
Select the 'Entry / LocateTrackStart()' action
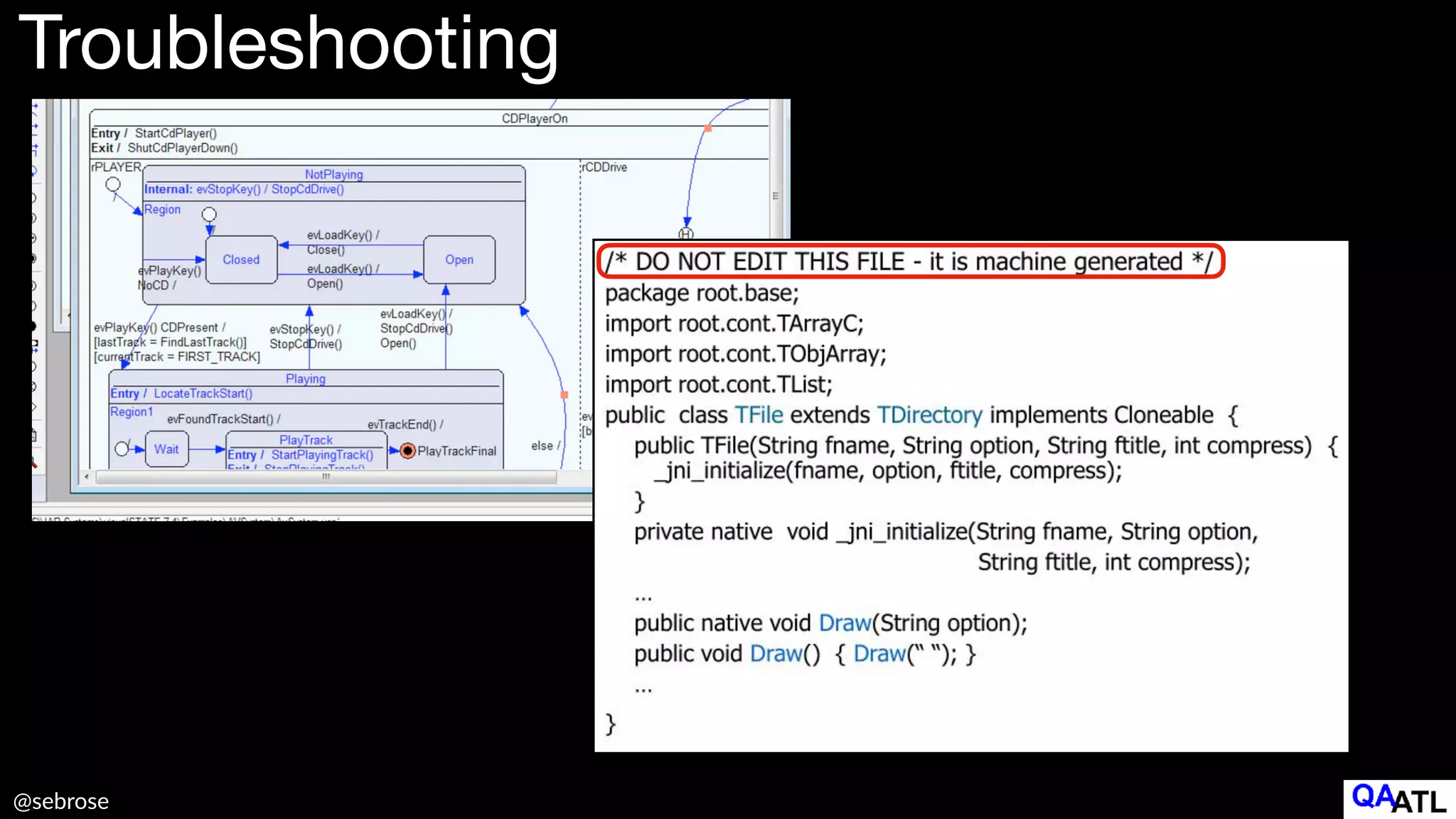(181, 393)
